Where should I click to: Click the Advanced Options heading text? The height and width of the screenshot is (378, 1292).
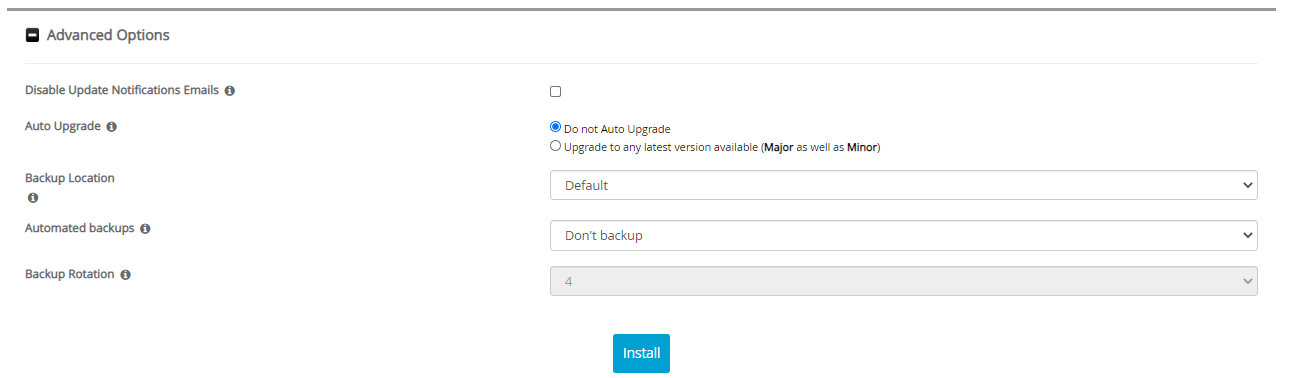[x=108, y=35]
